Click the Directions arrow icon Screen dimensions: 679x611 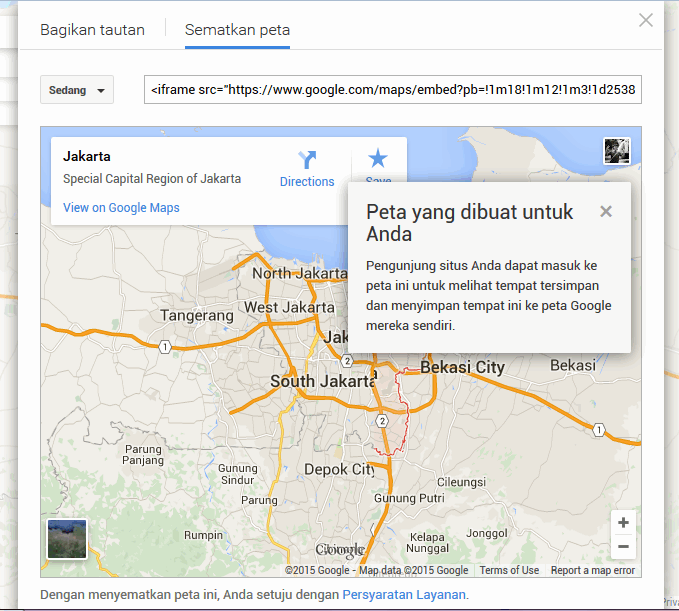point(307,160)
